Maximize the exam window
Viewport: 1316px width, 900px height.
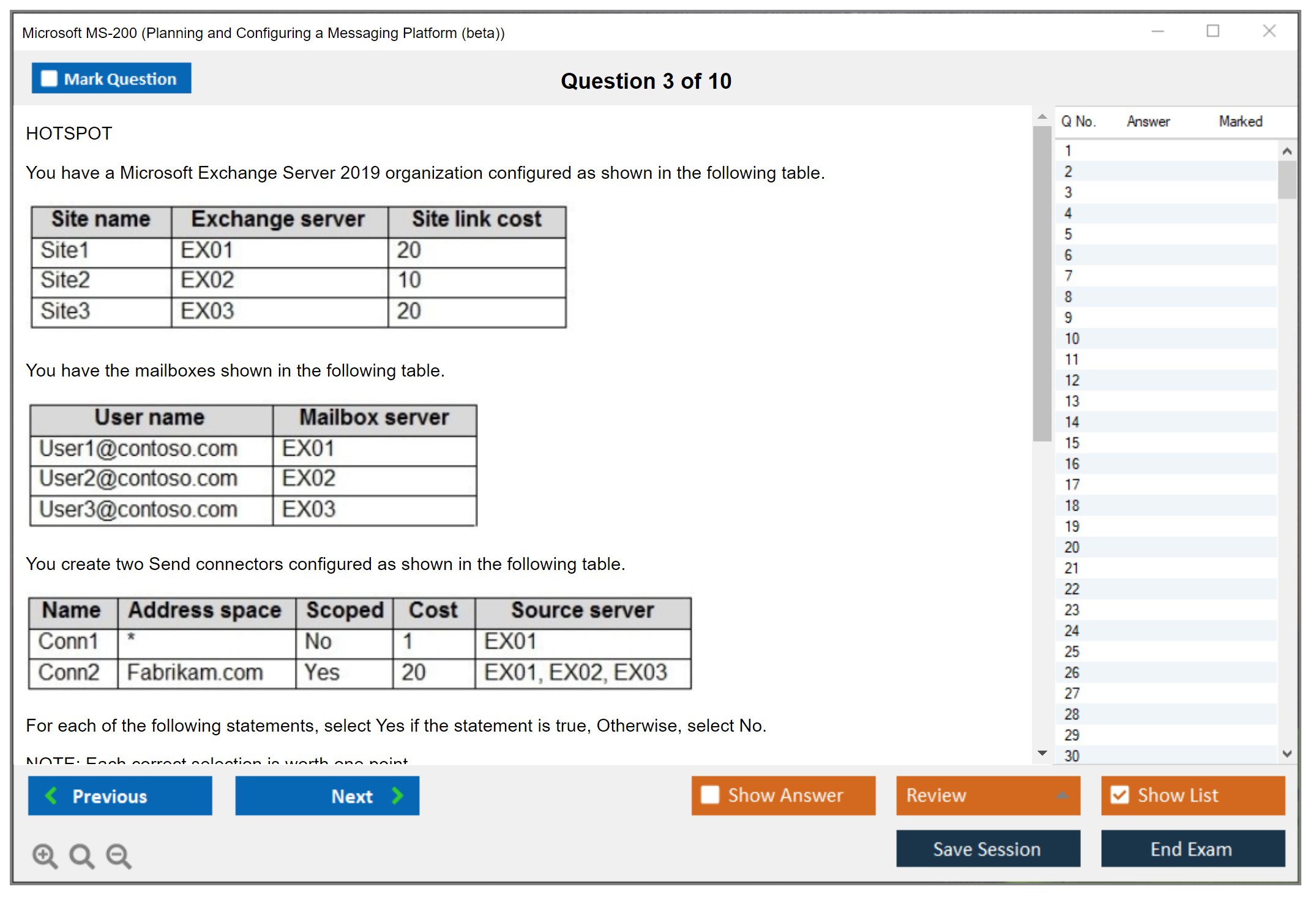(1213, 31)
